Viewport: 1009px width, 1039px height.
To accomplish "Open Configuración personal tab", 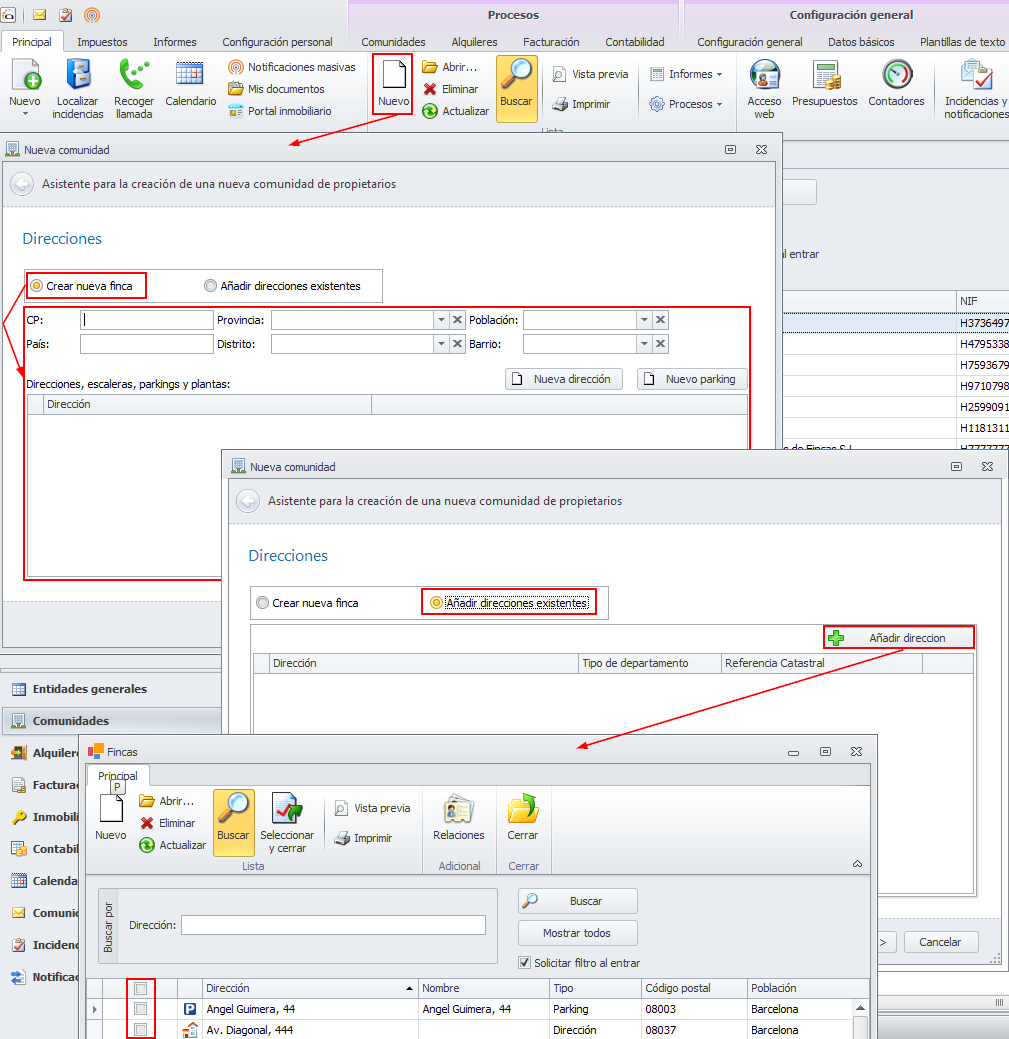I will coord(277,42).
